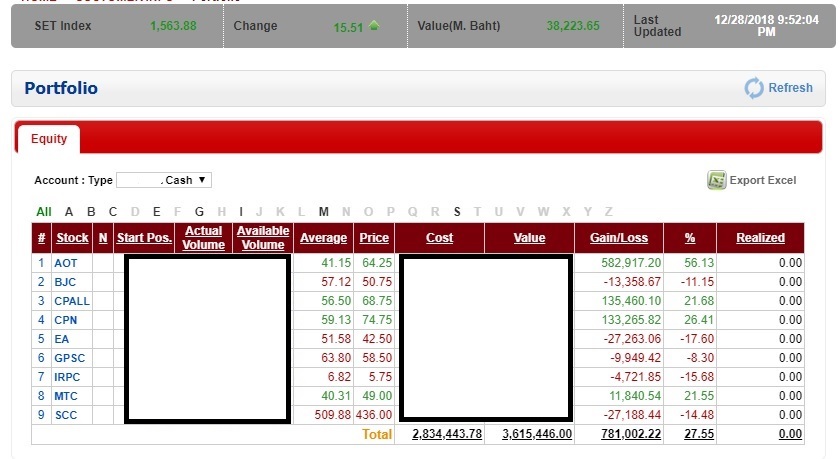Sort by the % column header
This screenshot has height=459, width=840.
click(x=690, y=238)
